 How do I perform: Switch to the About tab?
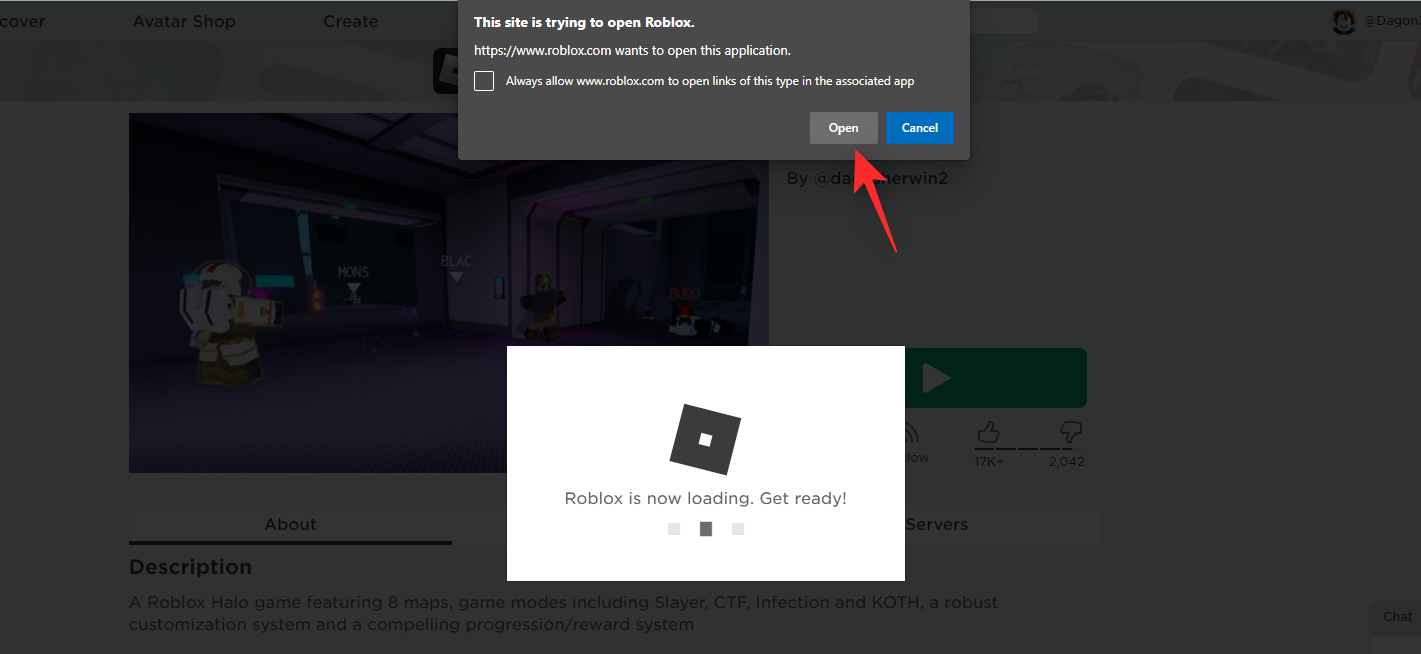[x=290, y=524]
